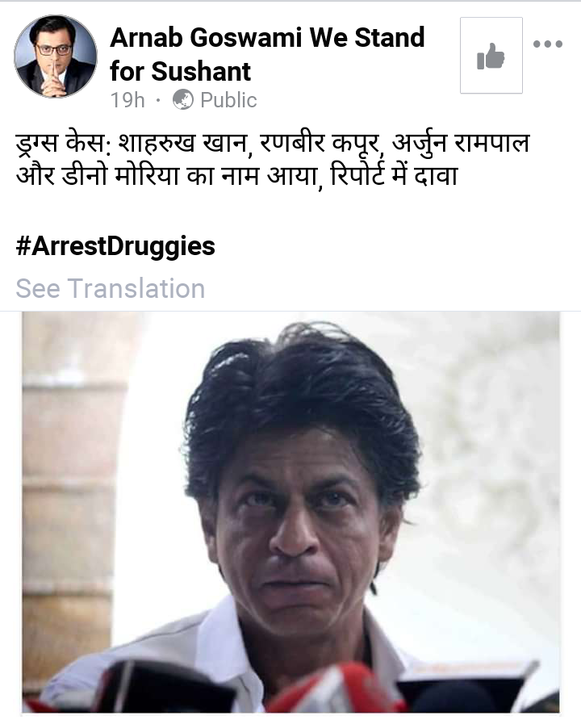The image size is (581, 720).
Task: Expand the post via See Translation
Action: click(110, 288)
